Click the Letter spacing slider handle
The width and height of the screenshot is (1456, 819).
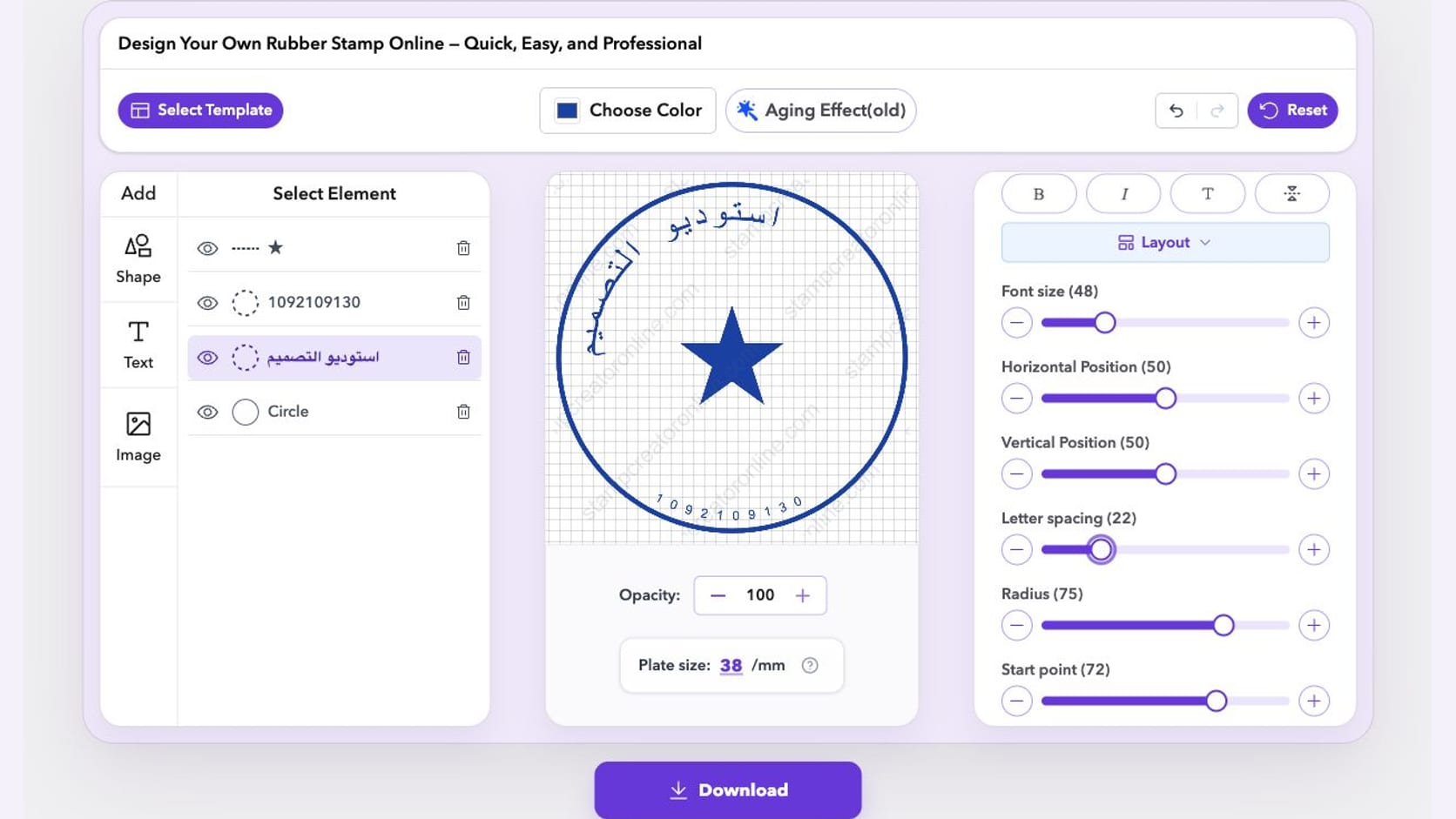[x=1101, y=550]
